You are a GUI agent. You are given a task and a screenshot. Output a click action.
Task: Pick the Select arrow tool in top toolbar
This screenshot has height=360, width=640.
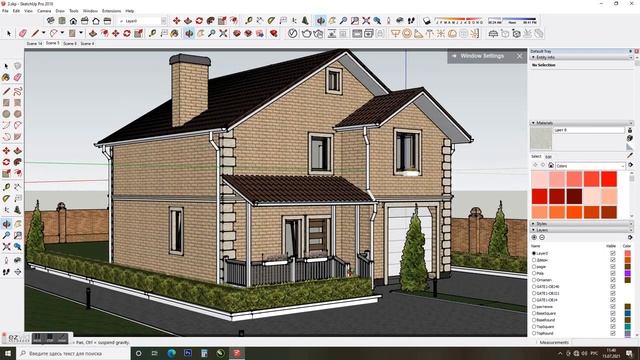9,33
